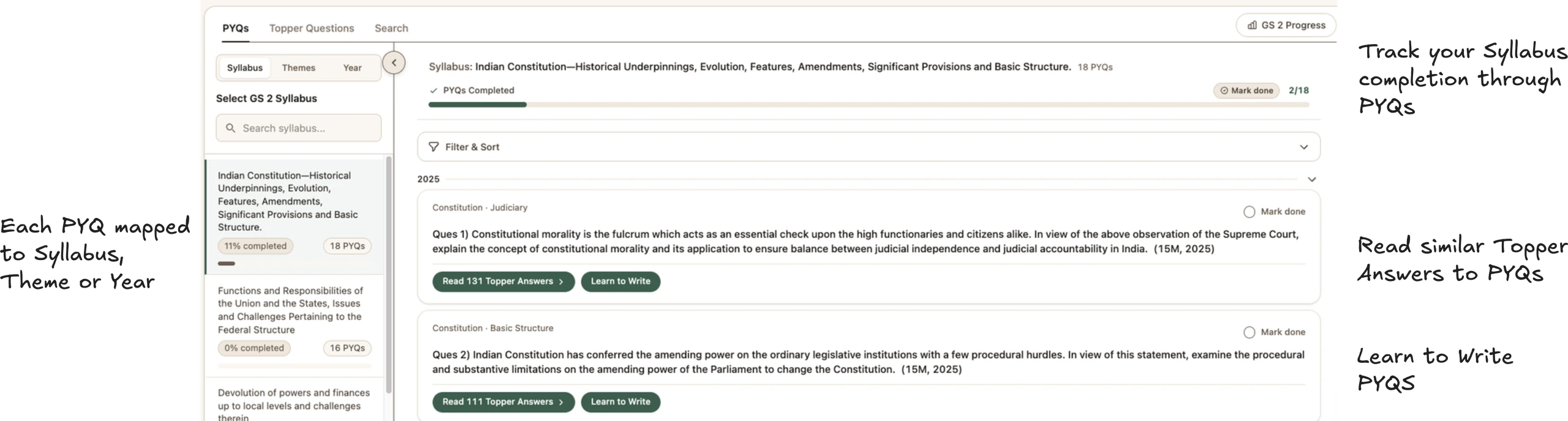The image size is (1568, 421).
Task: Click the 2025 year heading
Action: pos(428,179)
